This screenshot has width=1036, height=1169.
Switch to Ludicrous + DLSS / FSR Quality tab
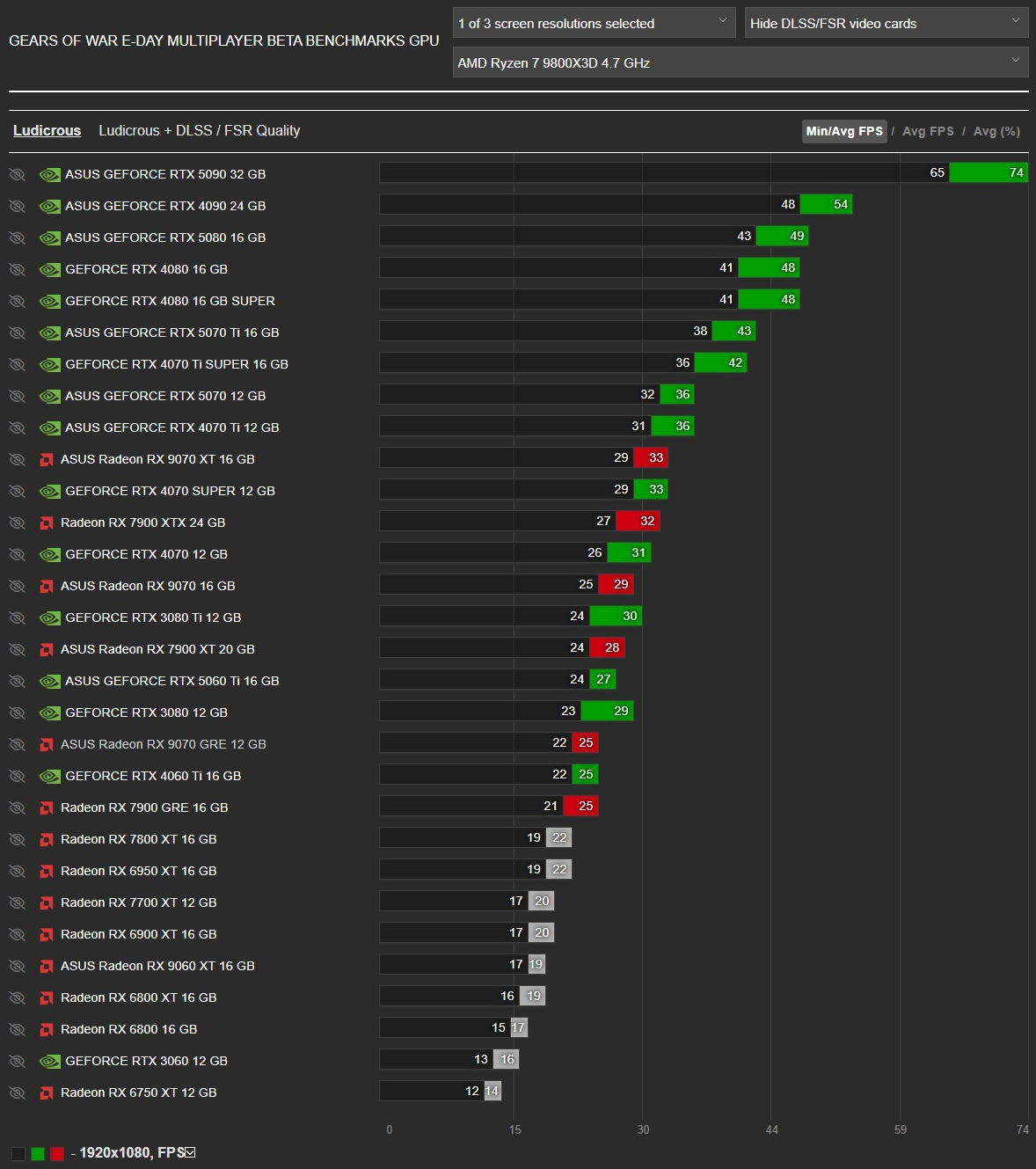coord(200,130)
